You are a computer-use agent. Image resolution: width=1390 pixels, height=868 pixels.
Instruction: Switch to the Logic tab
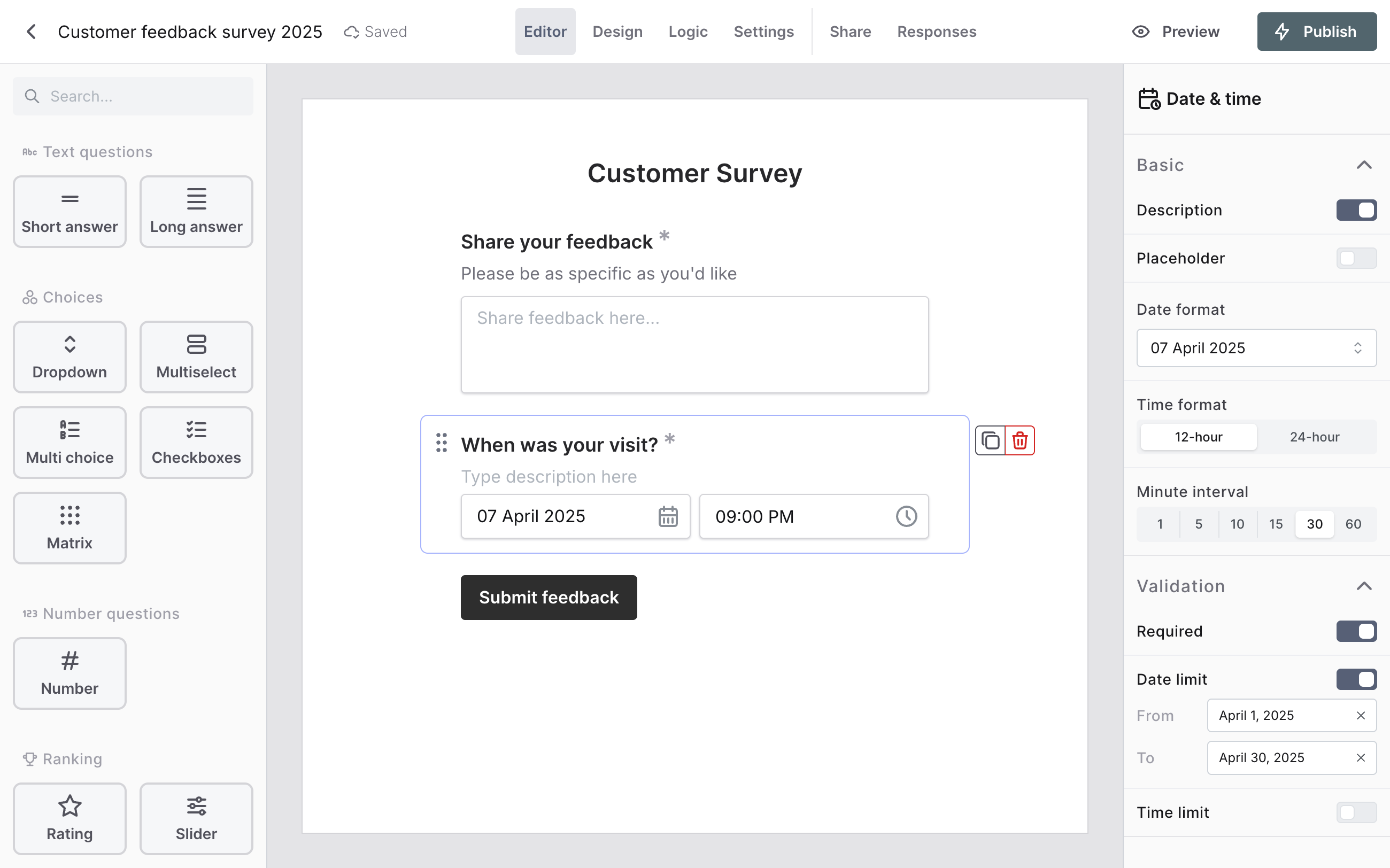pos(688,32)
